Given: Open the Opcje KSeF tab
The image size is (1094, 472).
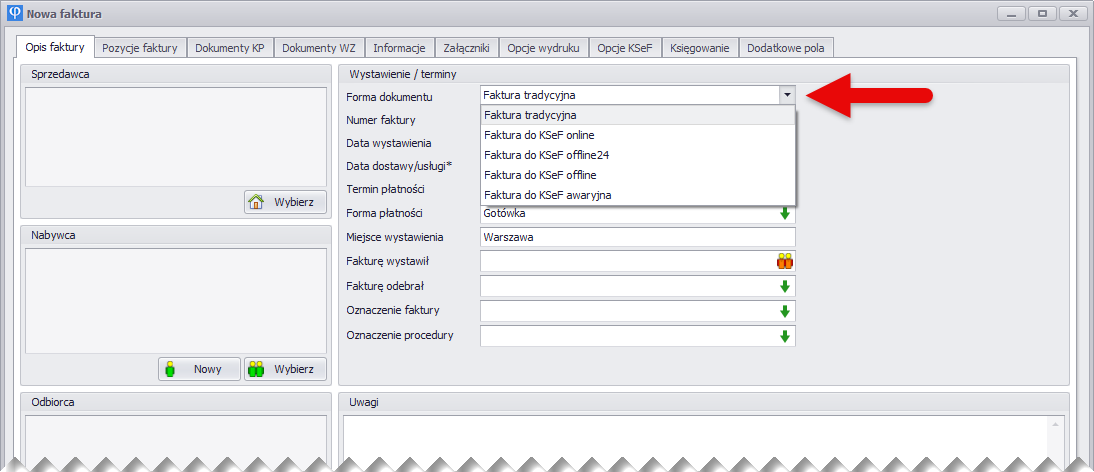Looking at the screenshot, I should point(625,48).
